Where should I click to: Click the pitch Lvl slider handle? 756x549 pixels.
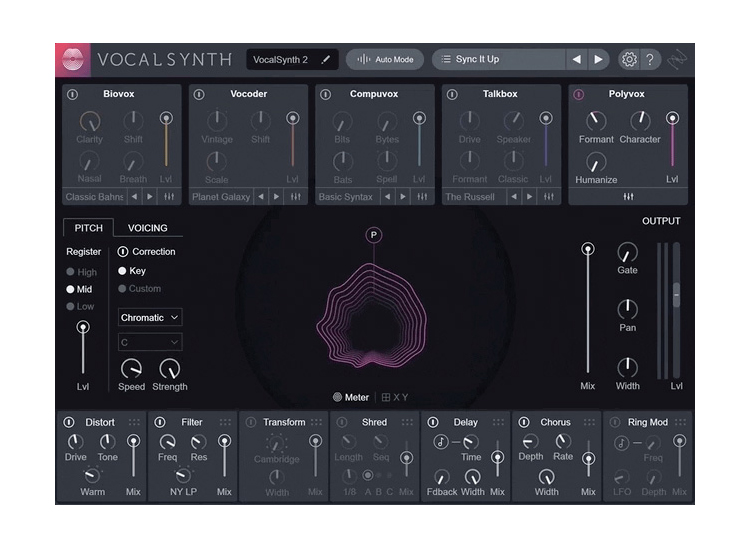coord(83,328)
